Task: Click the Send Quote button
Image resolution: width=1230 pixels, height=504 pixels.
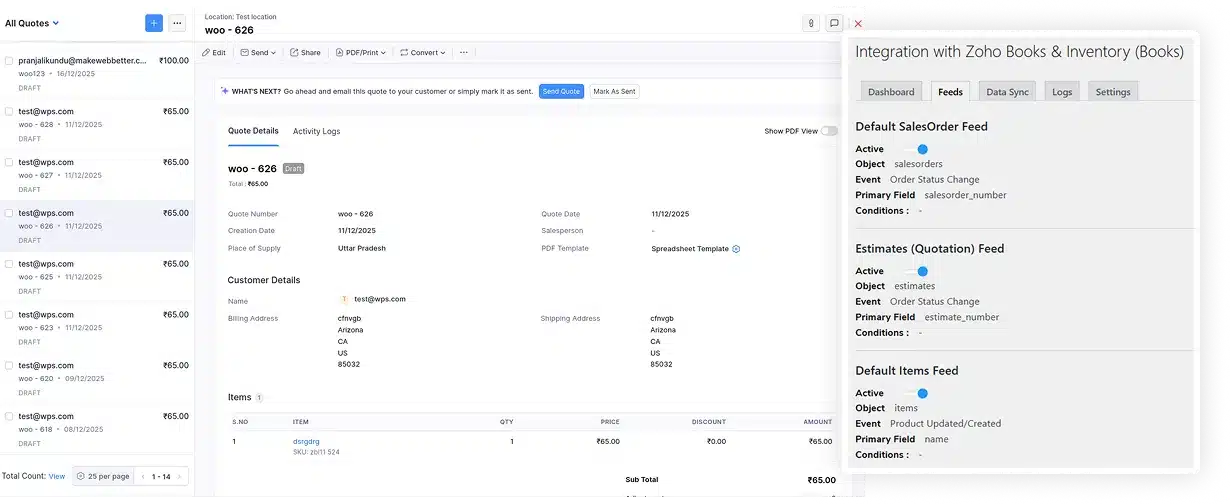Action: point(561,91)
